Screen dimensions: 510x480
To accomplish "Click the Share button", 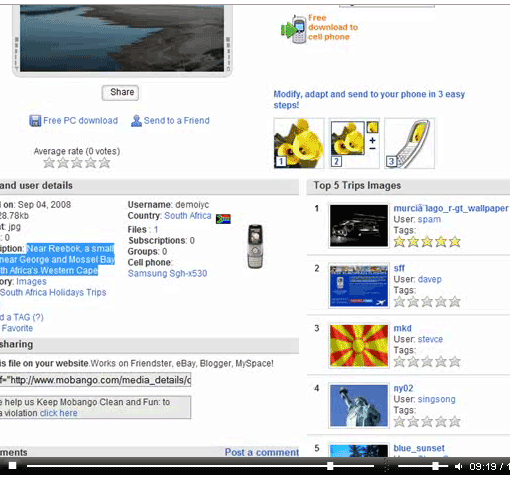I will click(120, 92).
